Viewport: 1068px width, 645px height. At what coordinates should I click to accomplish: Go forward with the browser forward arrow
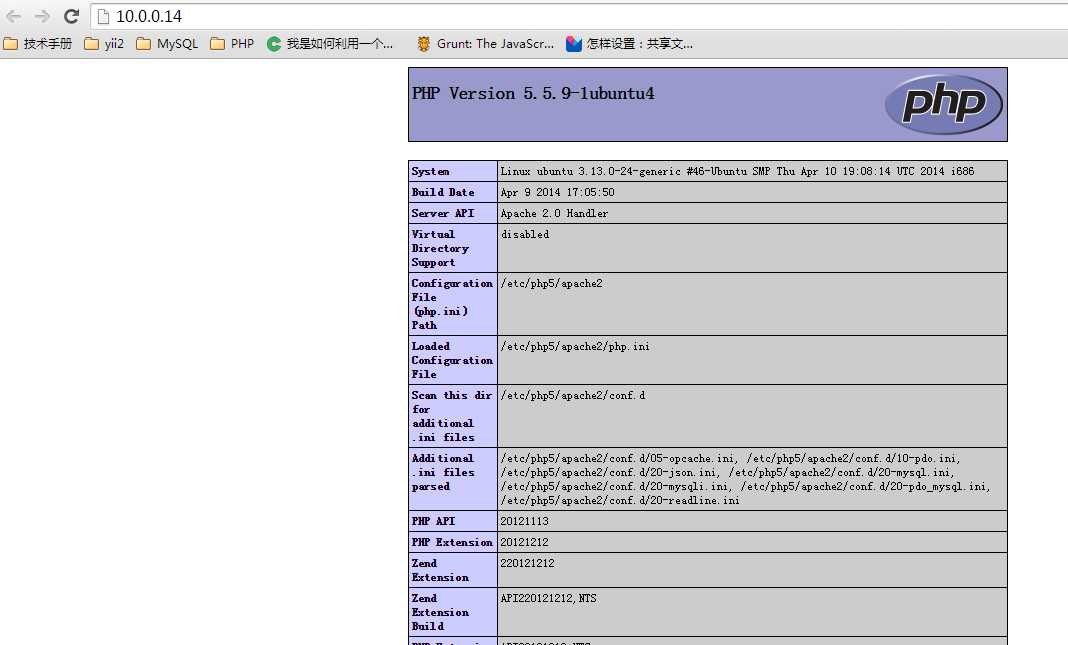(42, 16)
